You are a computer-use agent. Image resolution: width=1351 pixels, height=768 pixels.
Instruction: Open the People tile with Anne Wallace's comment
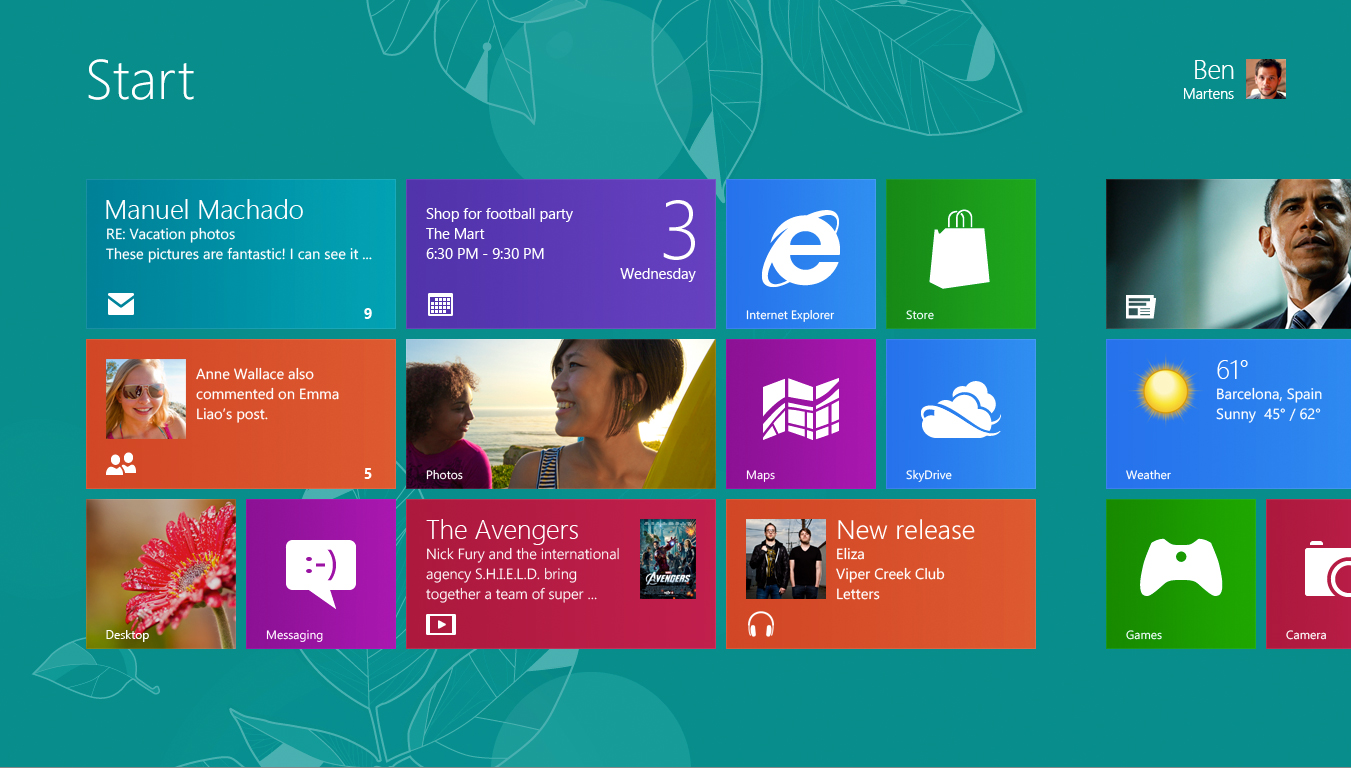point(240,413)
